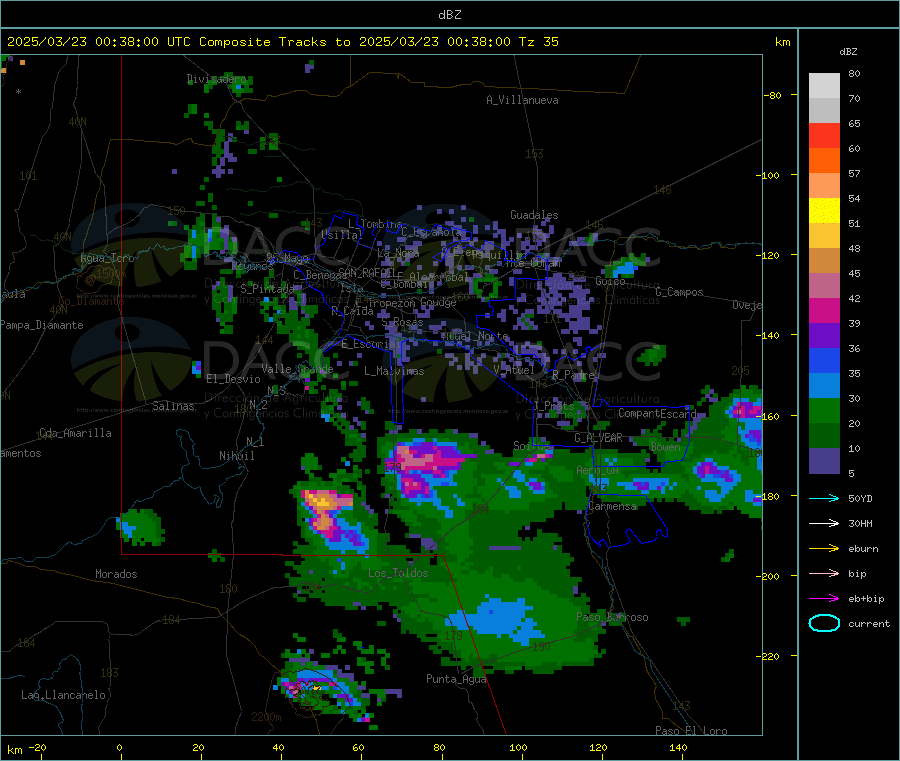The width and height of the screenshot is (900, 761).
Task: Click the 'S_Pintada' map label
Action: pos(267,288)
